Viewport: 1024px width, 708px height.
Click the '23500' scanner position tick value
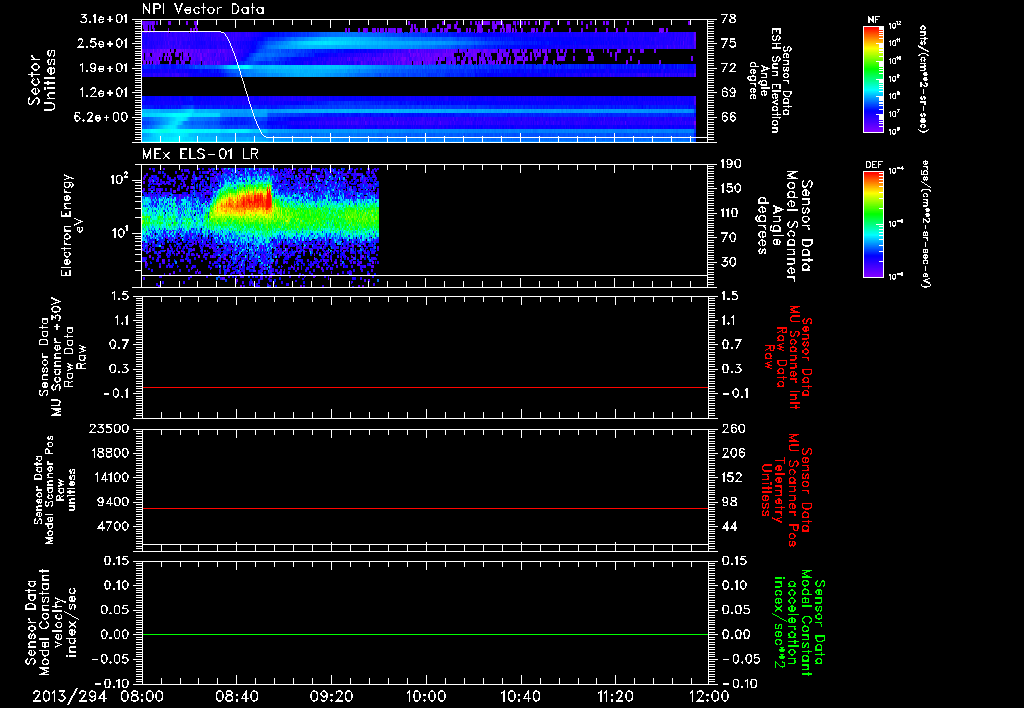(108, 428)
